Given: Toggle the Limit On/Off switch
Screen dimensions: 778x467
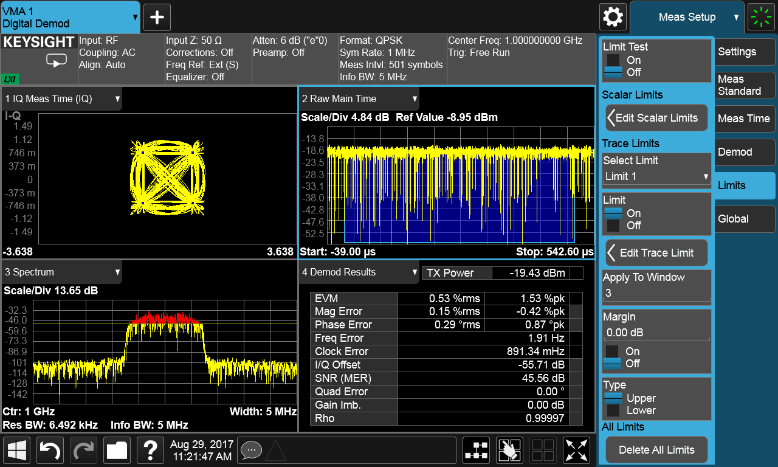Looking at the screenshot, I should click(x=613, y=218).
